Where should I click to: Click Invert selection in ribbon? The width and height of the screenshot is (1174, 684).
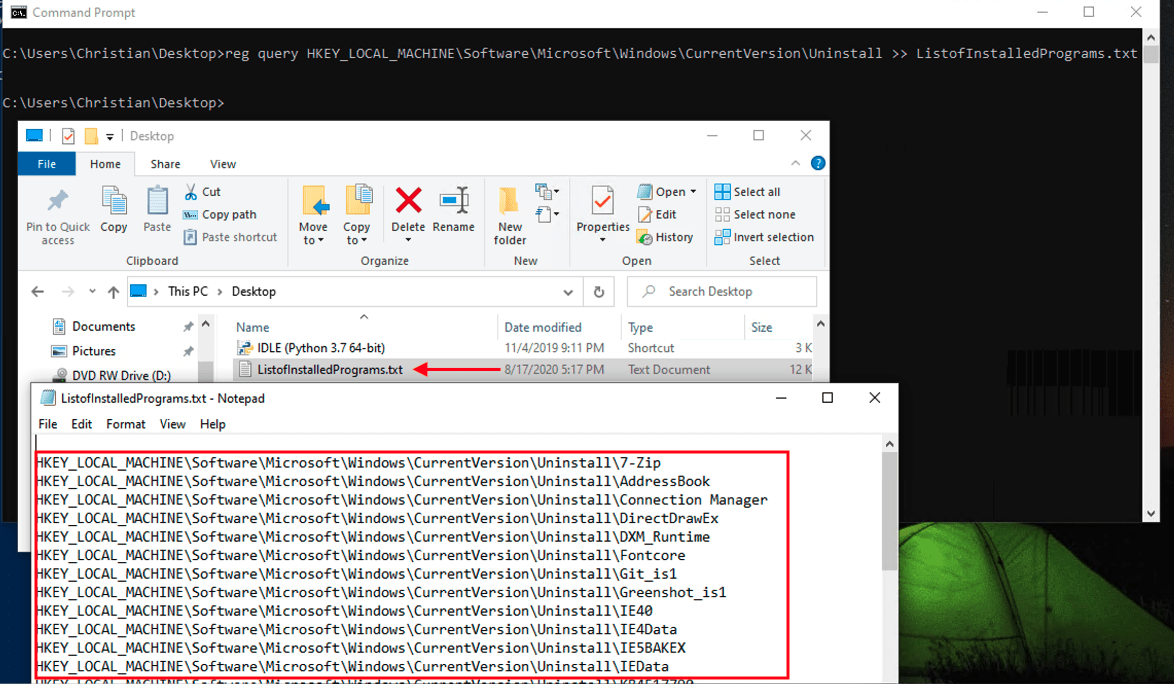[764, 237]
